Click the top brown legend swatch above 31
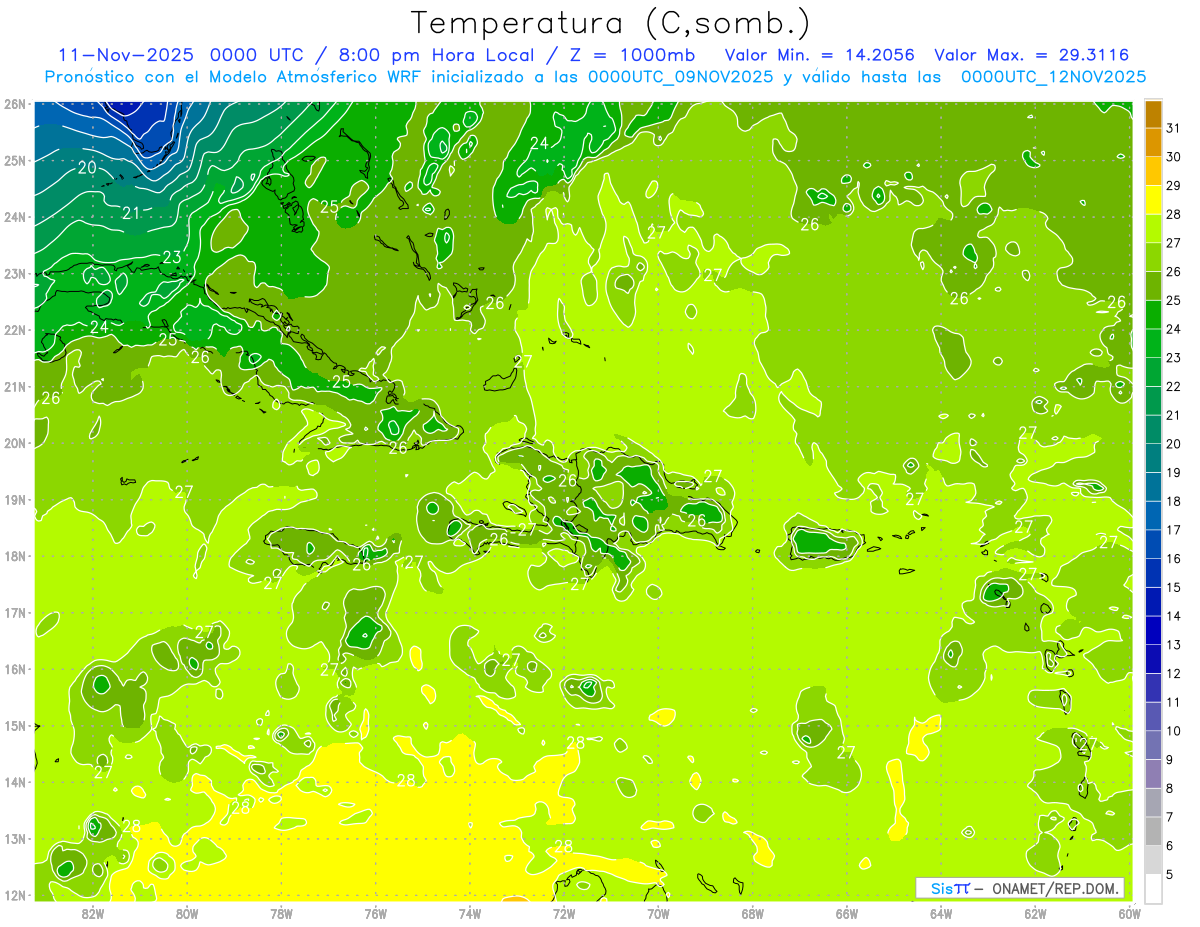Viewport: 1200px width, 927px height. pos(1153,114)
